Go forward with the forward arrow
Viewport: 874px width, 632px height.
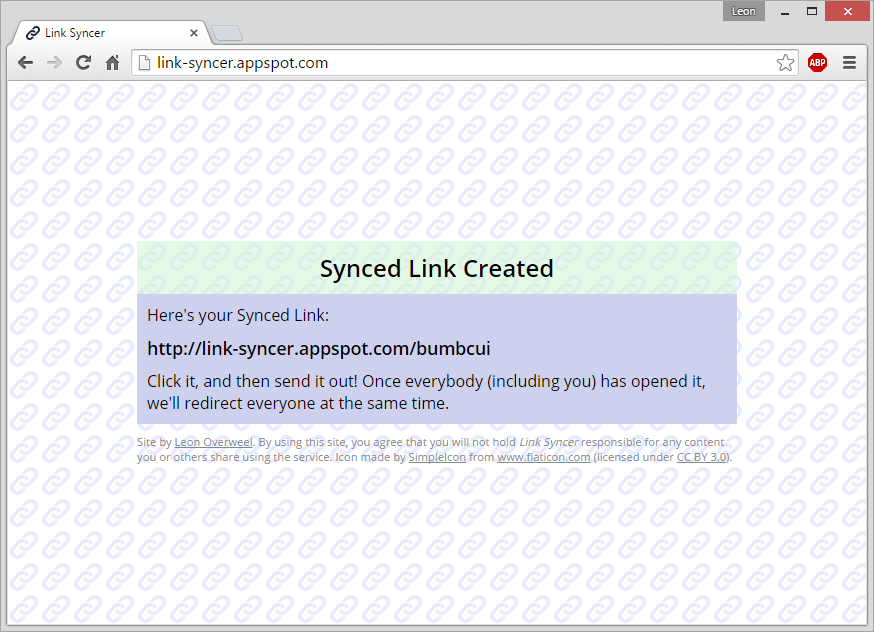[54, 63]
